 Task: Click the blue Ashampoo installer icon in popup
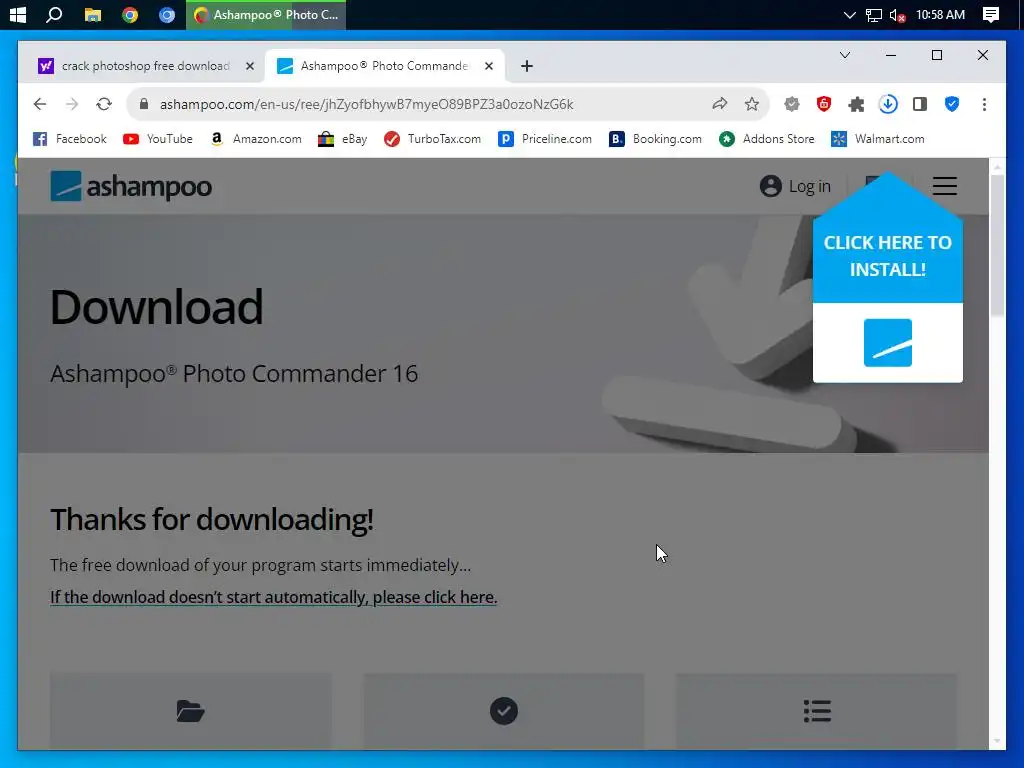coord(888,343)
